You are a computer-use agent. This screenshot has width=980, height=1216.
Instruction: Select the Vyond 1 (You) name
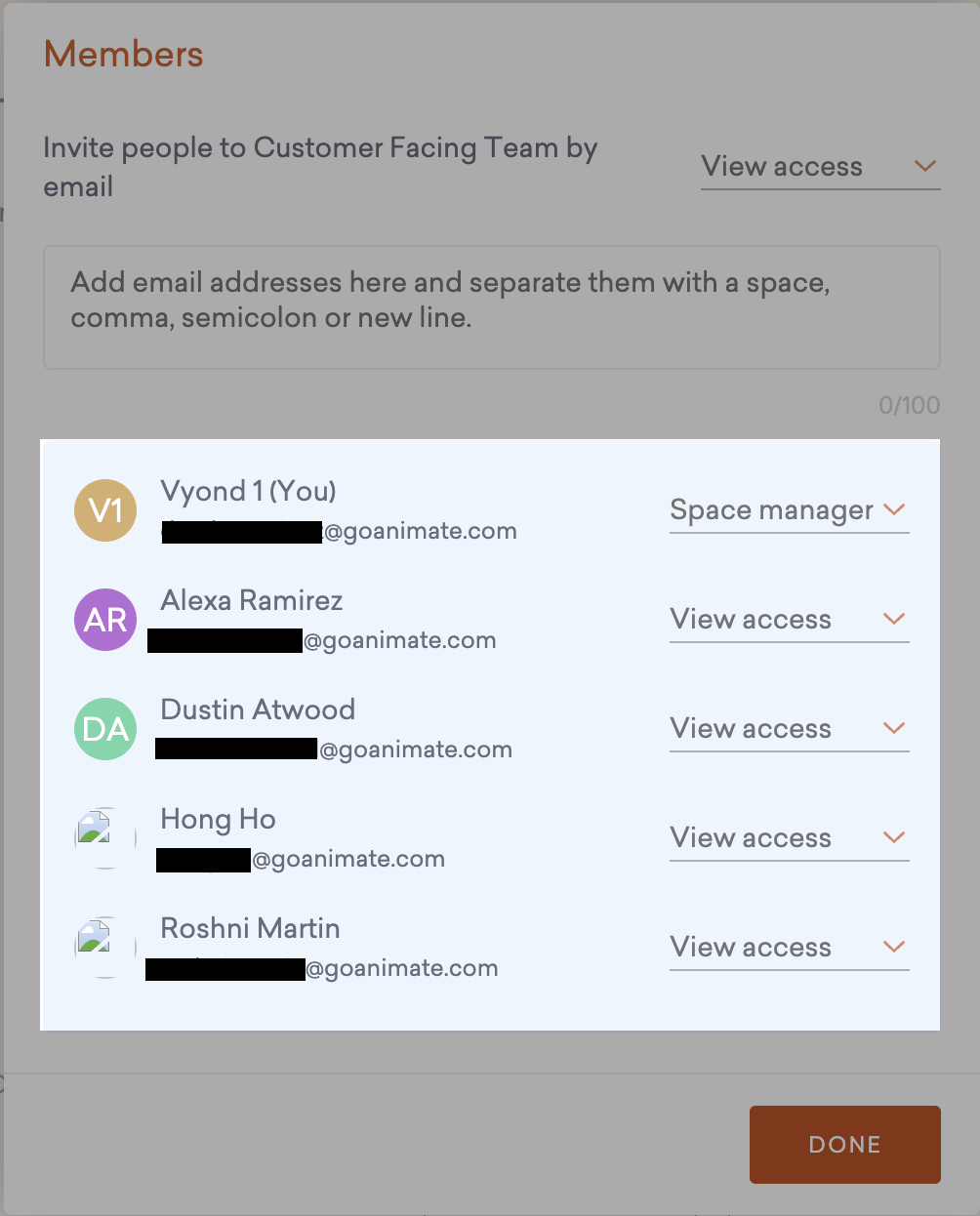pos(248,491)
